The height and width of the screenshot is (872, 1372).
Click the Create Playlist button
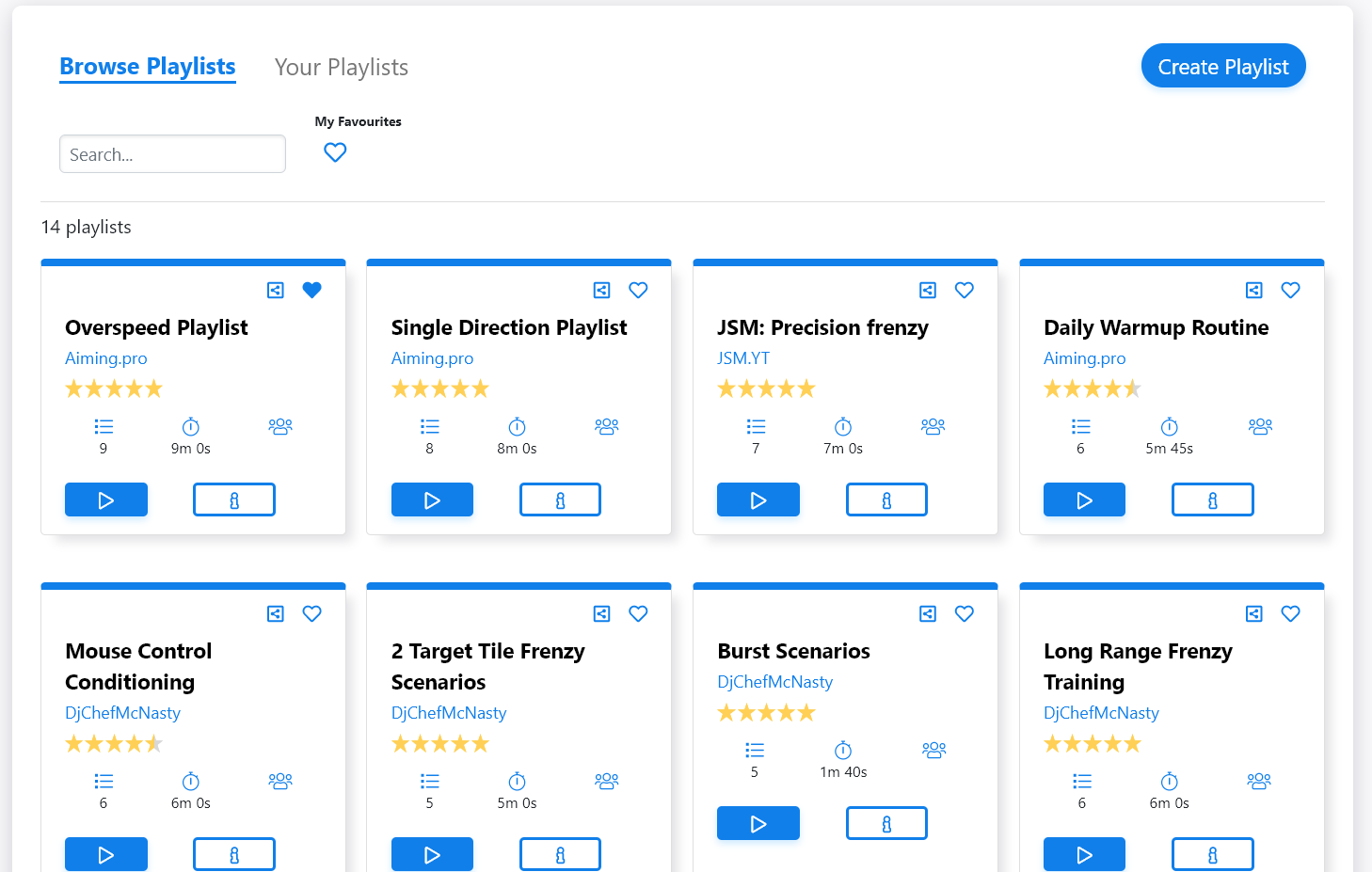click(x=1223, y=67)
